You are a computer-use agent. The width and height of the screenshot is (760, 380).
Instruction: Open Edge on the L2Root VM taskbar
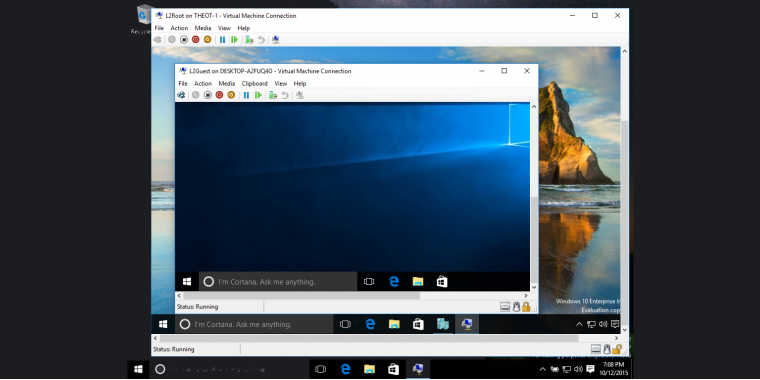pos(370,324)
